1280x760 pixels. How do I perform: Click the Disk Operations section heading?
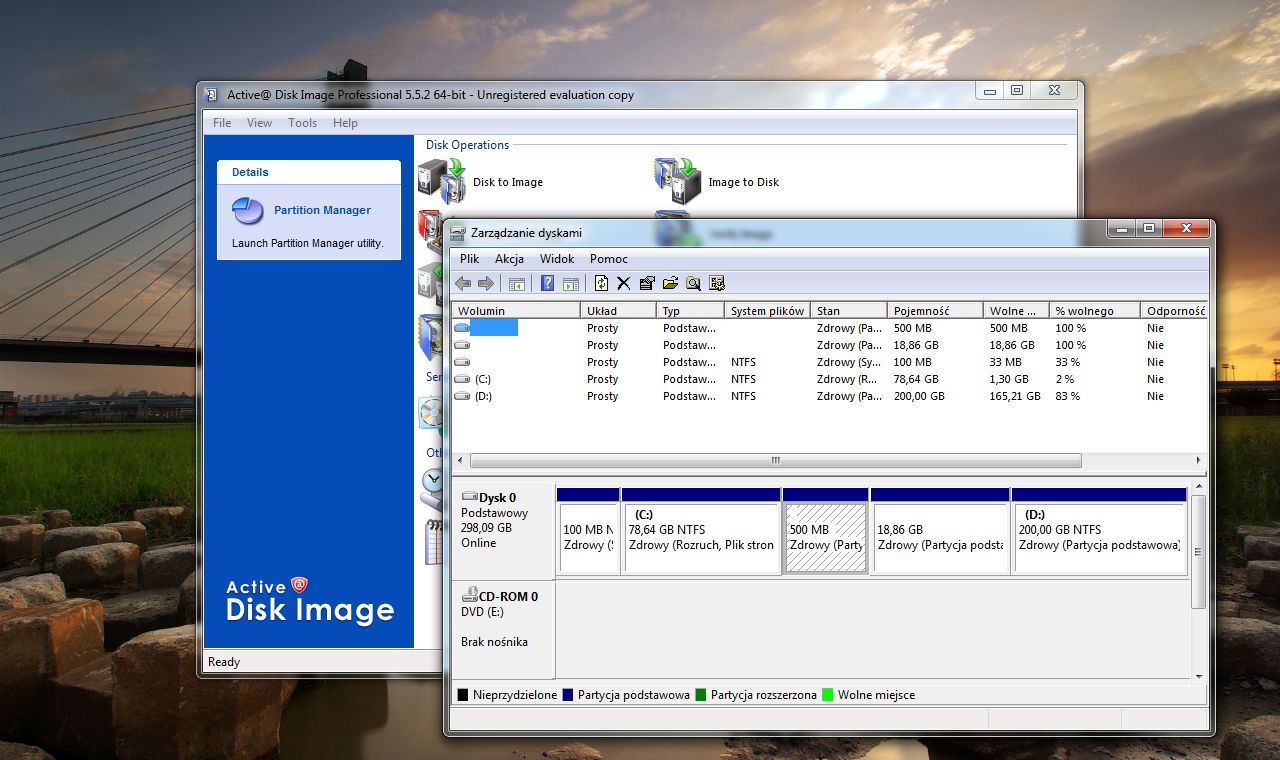pos(467,145)
